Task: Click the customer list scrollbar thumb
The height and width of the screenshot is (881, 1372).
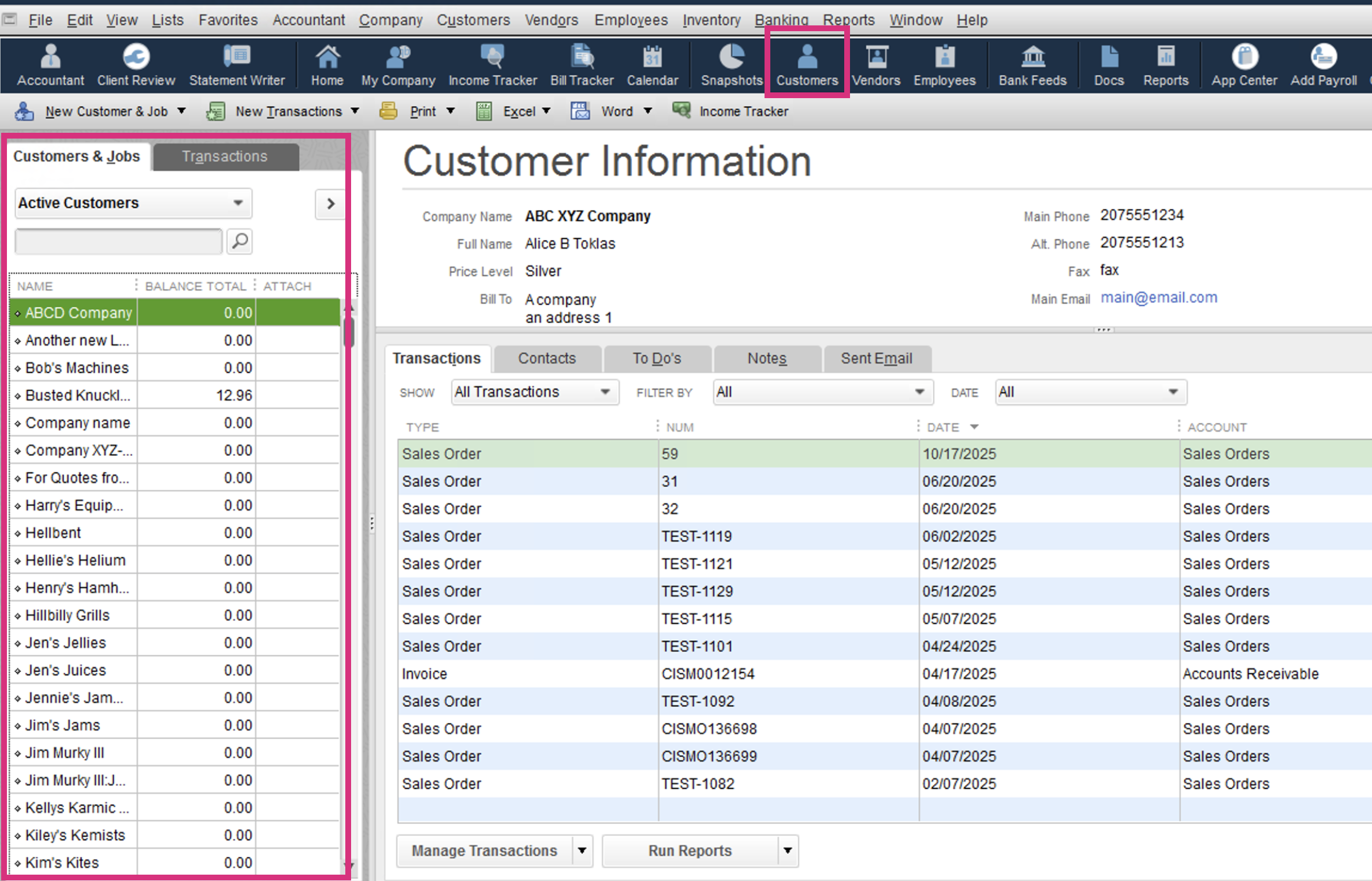Action: point(348,331)
